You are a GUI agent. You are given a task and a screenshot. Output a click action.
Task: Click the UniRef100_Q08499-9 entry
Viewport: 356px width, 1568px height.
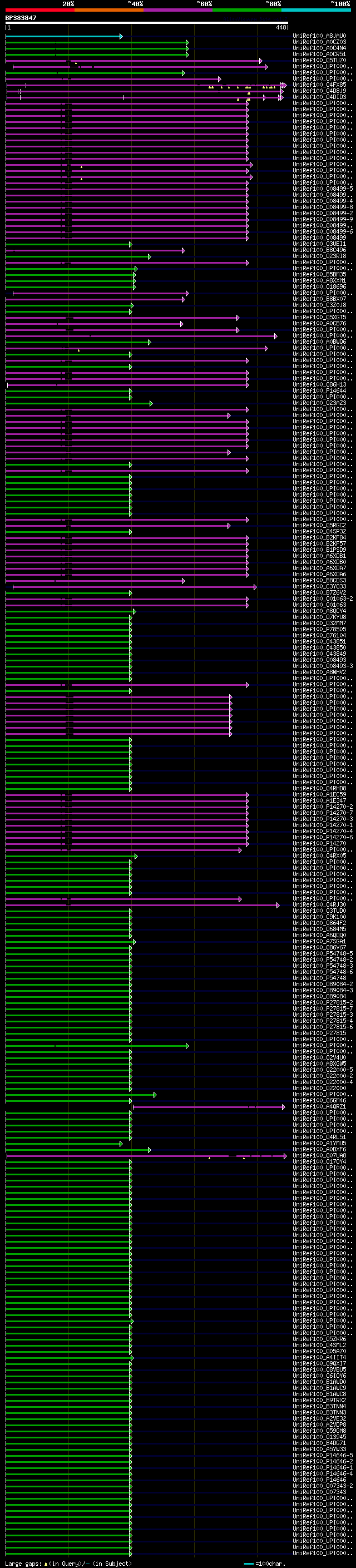click(x=323, y=219)
